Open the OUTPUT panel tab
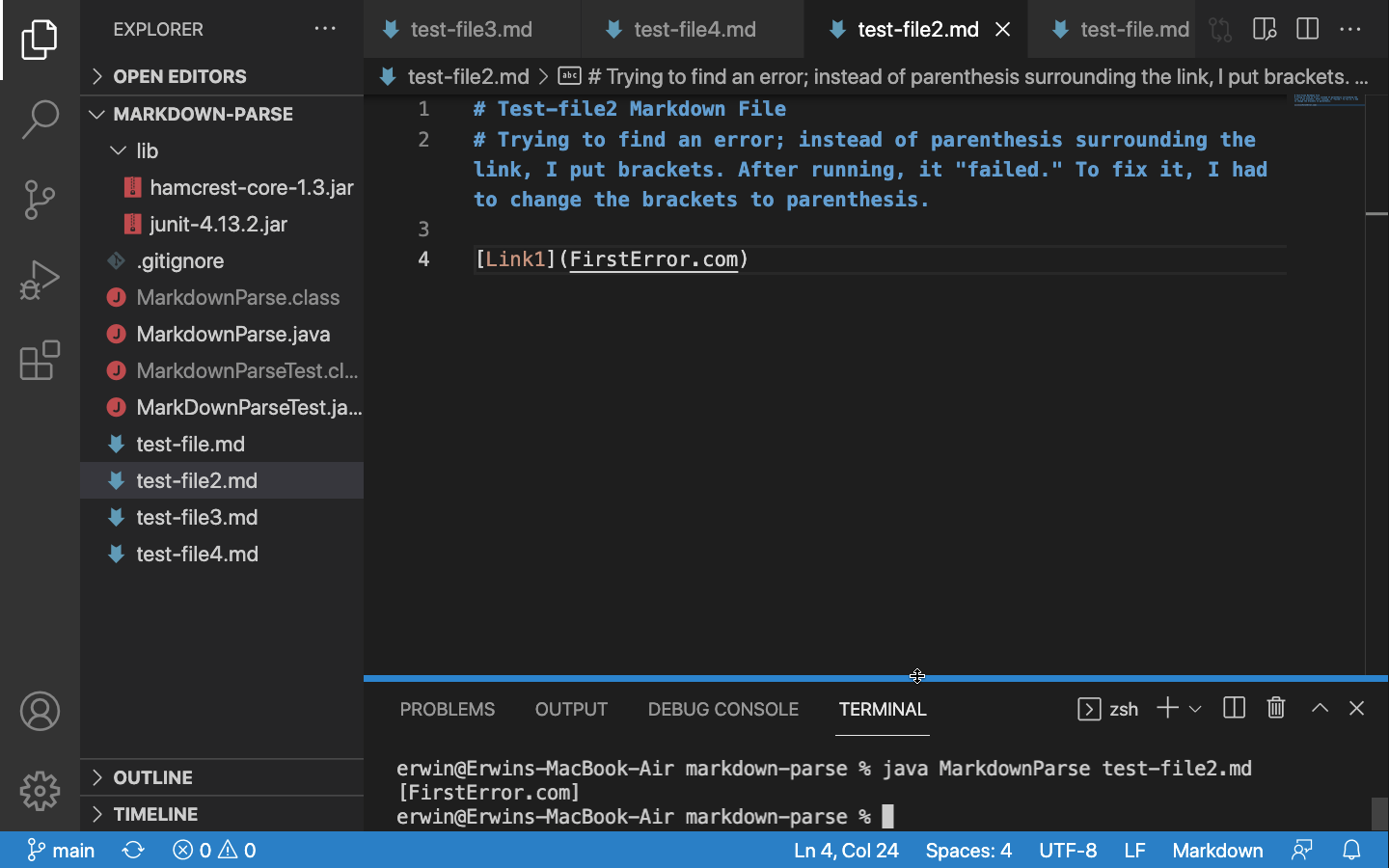The image size is (1389, 868). pos(571,709)
